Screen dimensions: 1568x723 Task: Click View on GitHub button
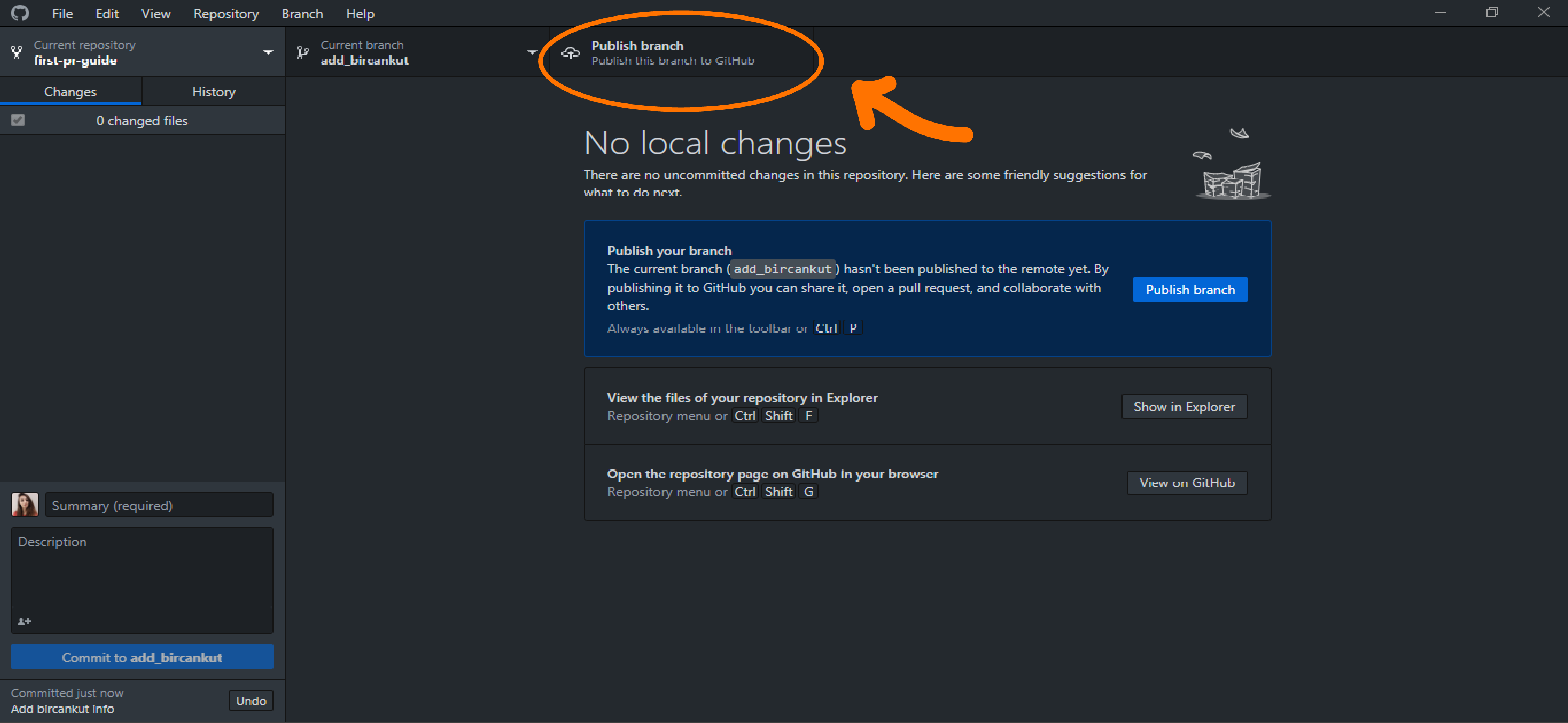pyautogui.click(x=1186, y=483)
